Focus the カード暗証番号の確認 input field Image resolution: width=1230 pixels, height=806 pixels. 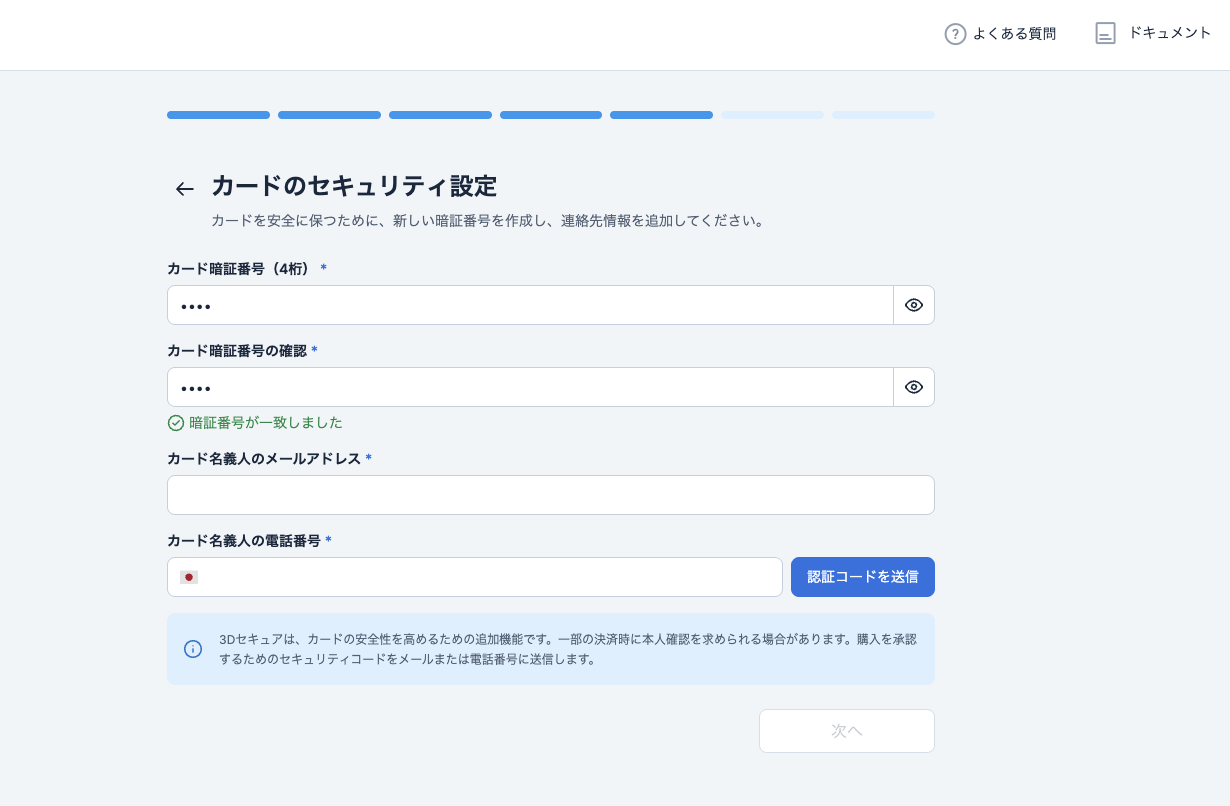coord(530,387)
